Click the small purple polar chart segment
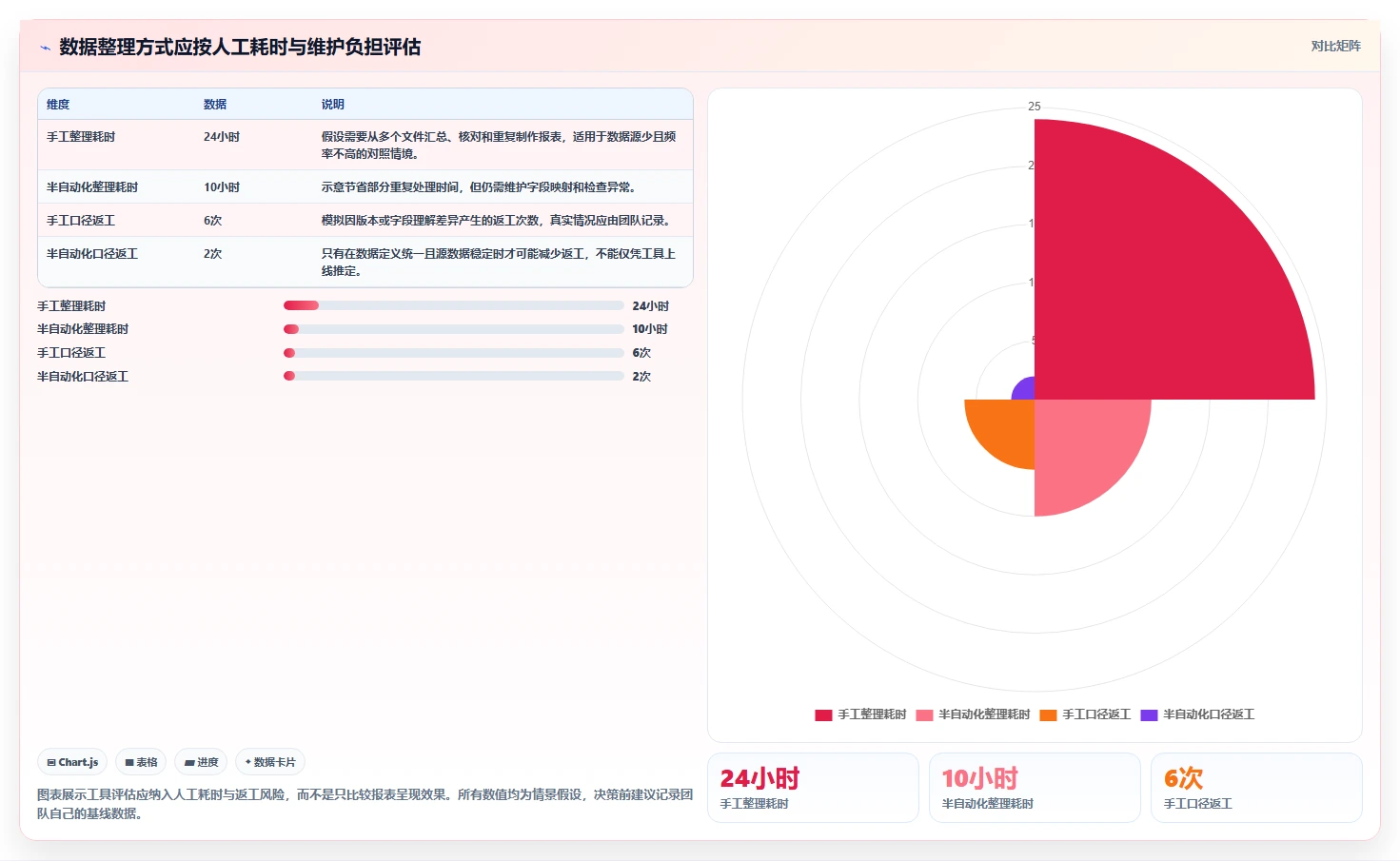 (x=1025, y=390)
